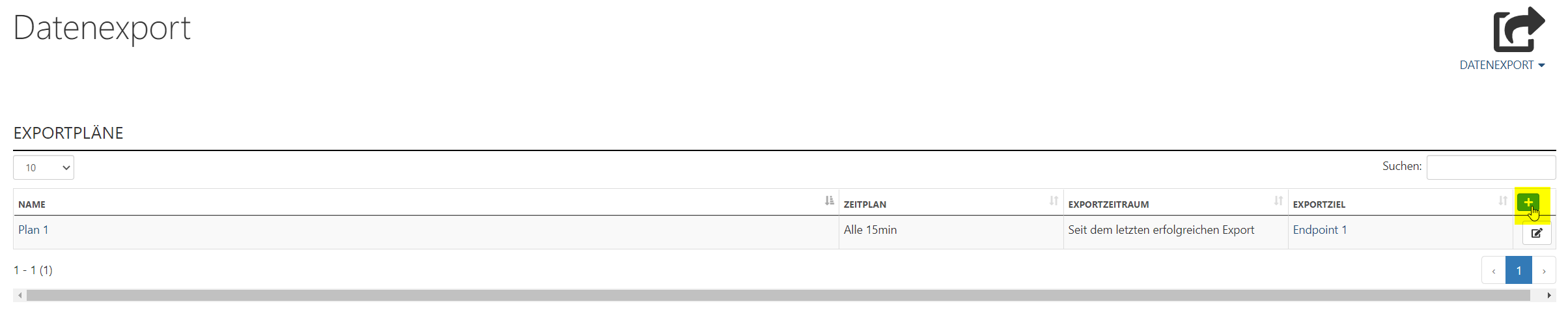Open the Plan 1 link

click(x=33, y=230)
